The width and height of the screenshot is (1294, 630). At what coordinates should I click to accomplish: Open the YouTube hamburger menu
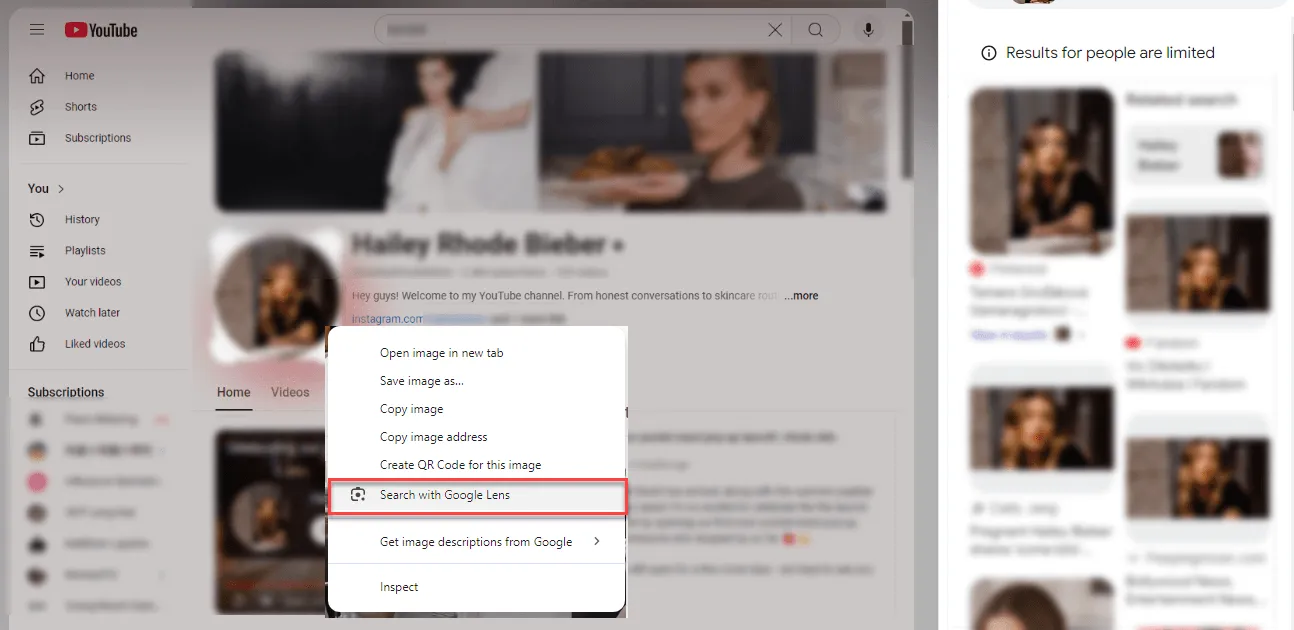tap(36, 29)
